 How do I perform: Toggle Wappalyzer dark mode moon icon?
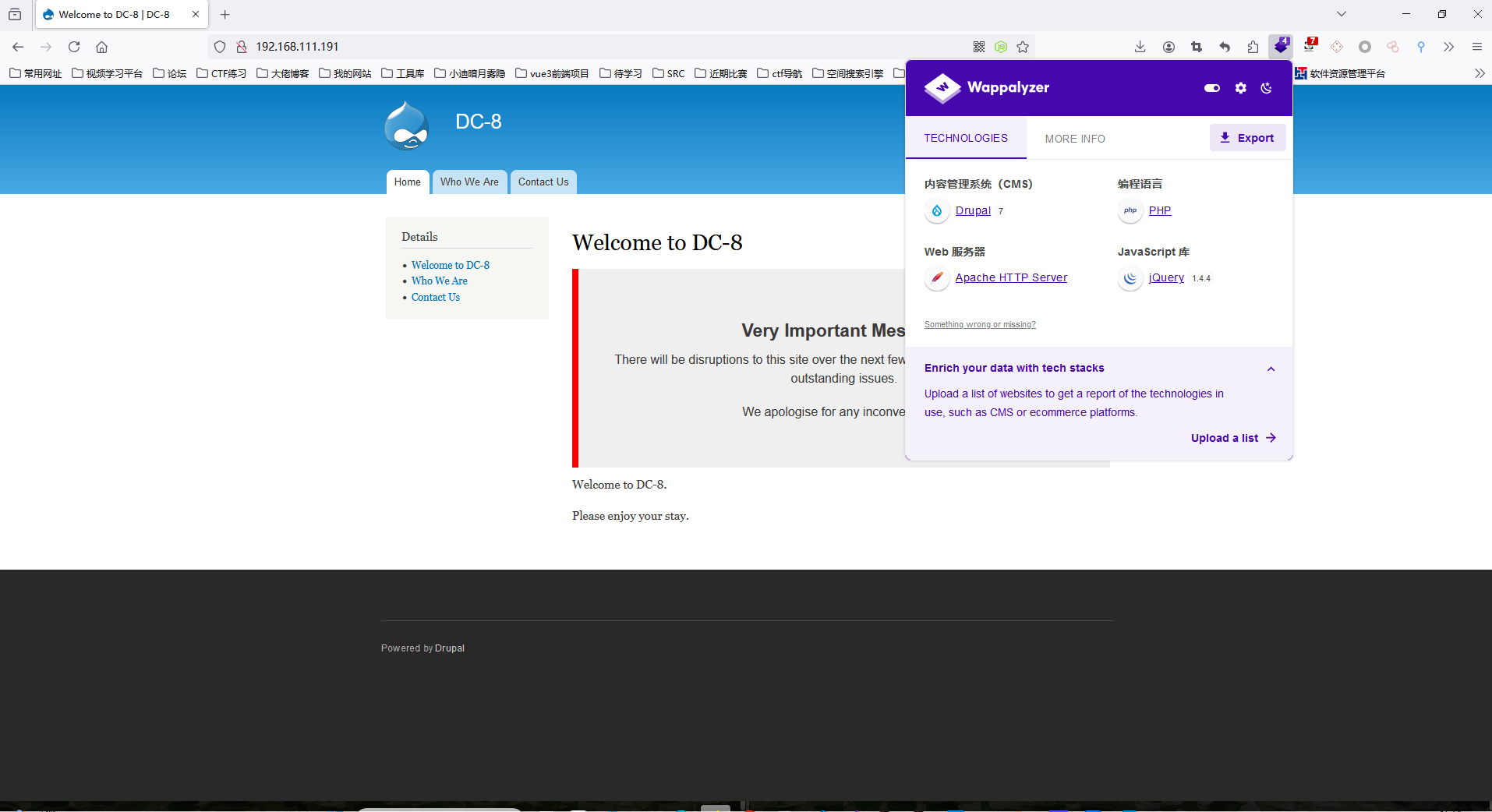pyautogui.click(x=1266, y=88)
